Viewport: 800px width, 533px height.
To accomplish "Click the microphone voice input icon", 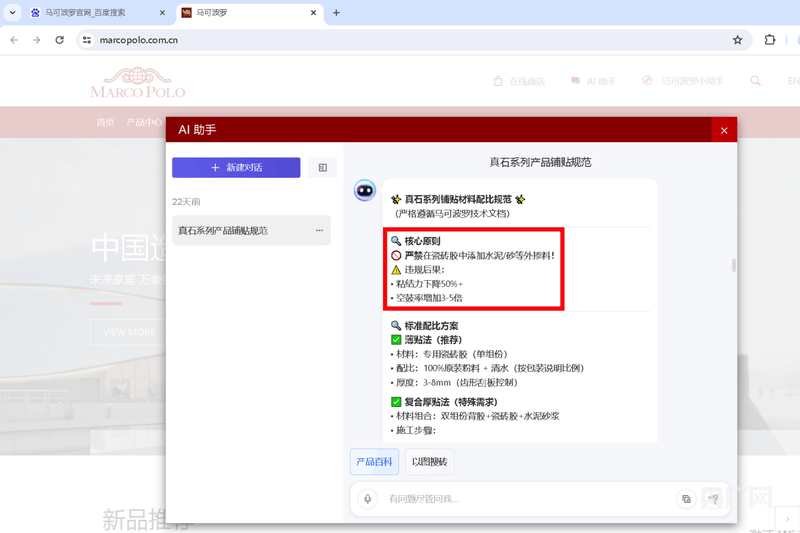I will [367, 499].
